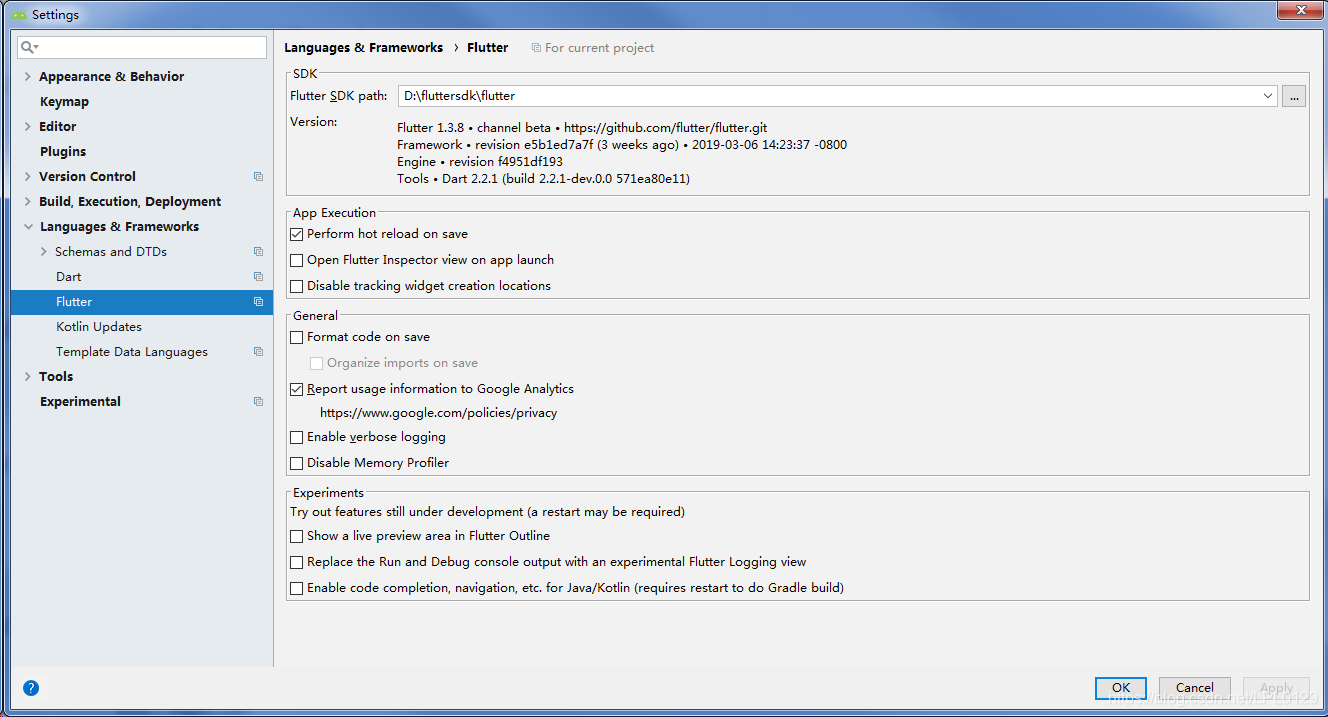The image size is (1328, 717).
Task: Click project-scope icon beside Flutter row
Action: pos(258,302)
